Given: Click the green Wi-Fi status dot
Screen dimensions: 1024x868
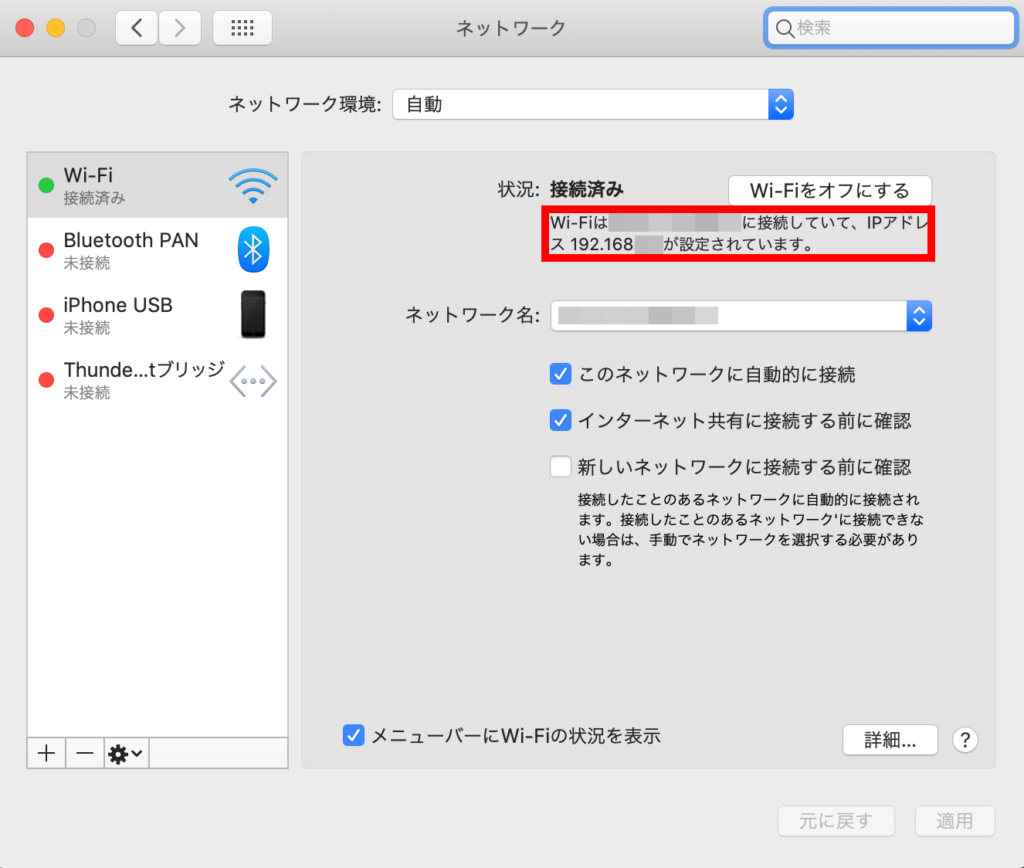Looking at the screenshot, I should coord(46,185).
